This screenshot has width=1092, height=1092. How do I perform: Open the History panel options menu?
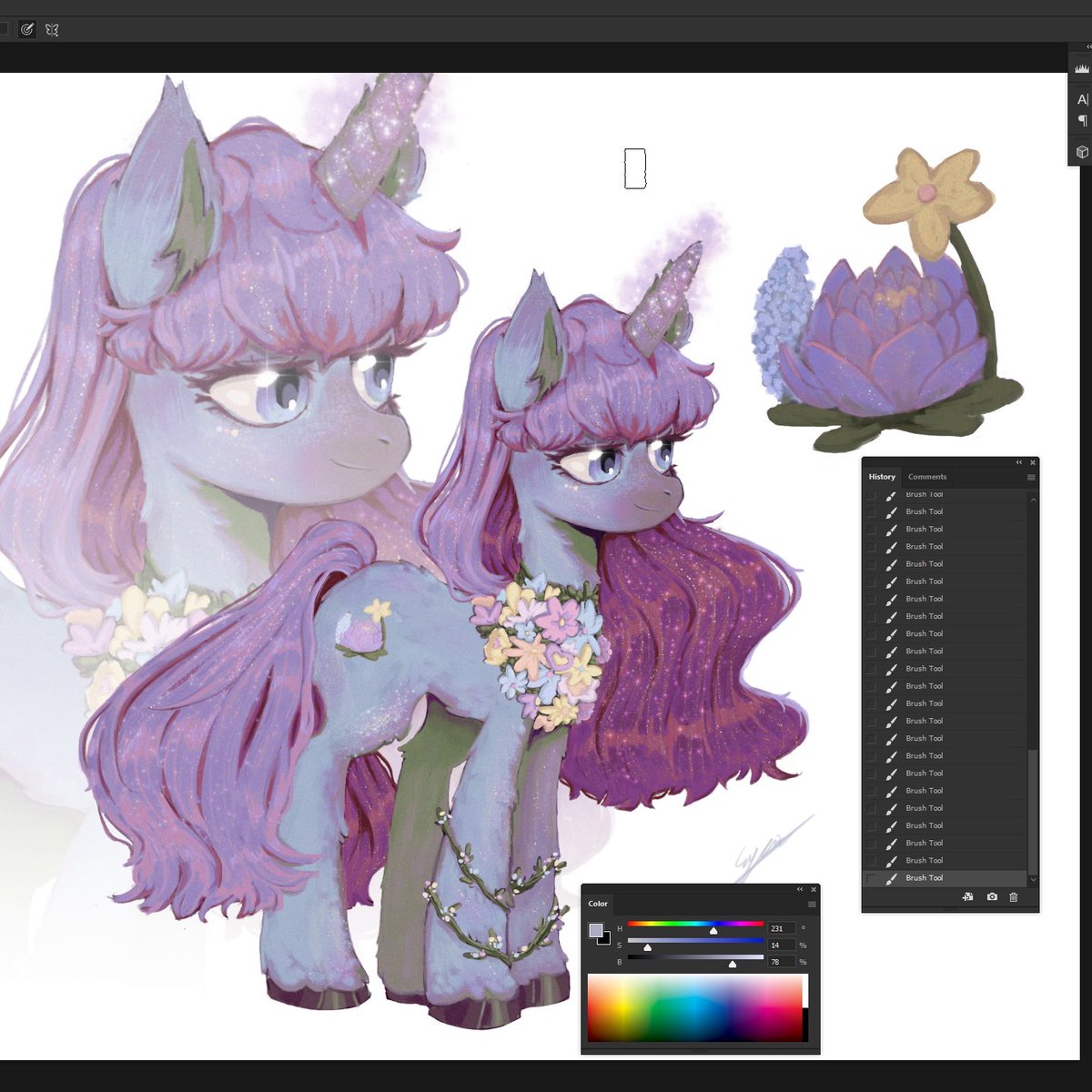pos(1031,477)
